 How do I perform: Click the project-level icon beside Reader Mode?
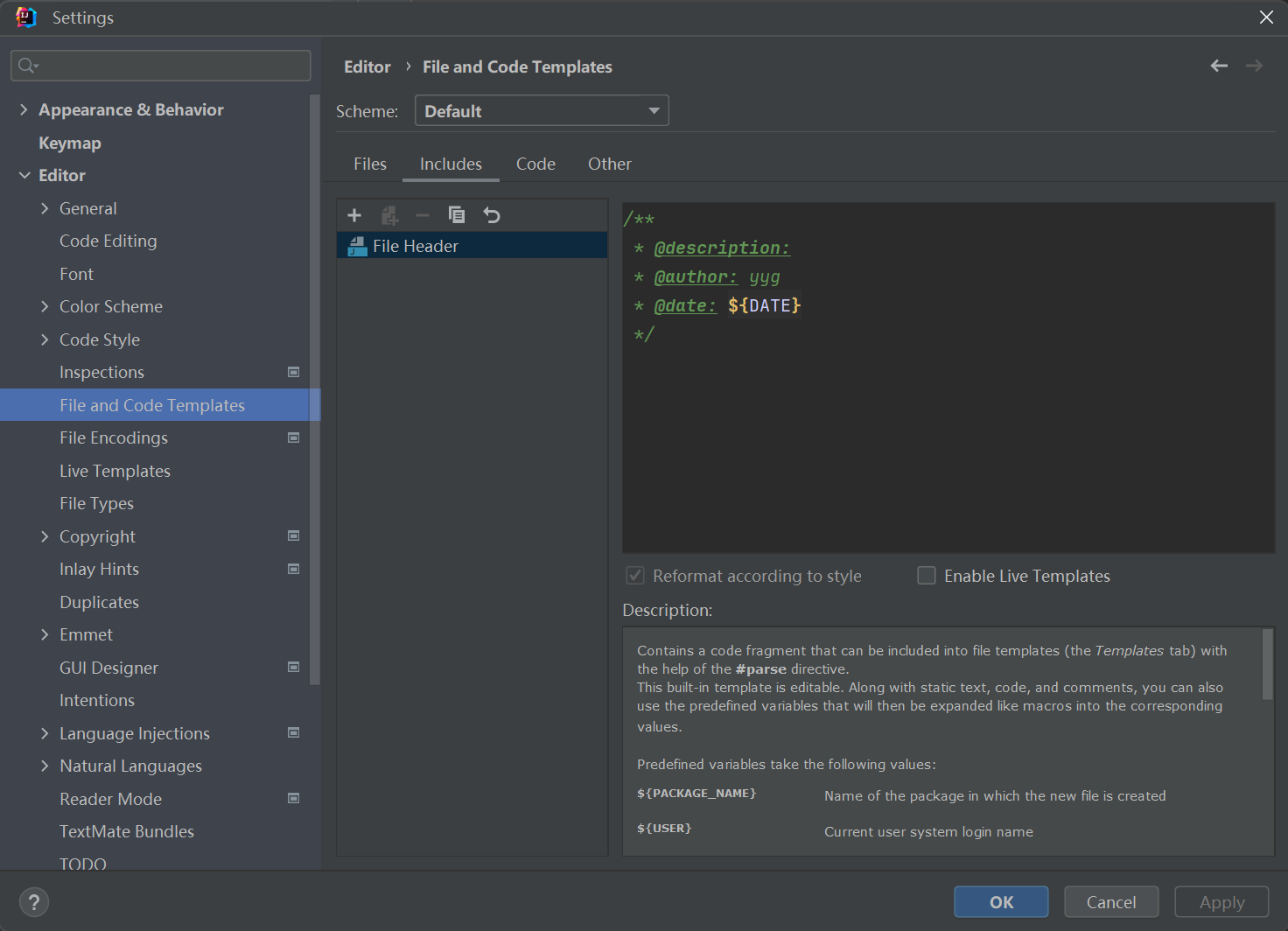point(294,798)
